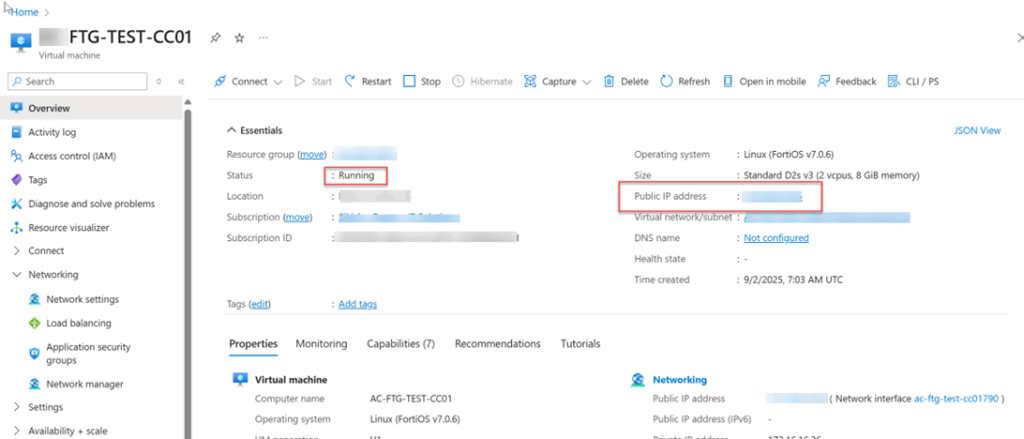Collapse the sidebar with double chevron
This screenshot has height=439, width=1024.
(181, 82)
